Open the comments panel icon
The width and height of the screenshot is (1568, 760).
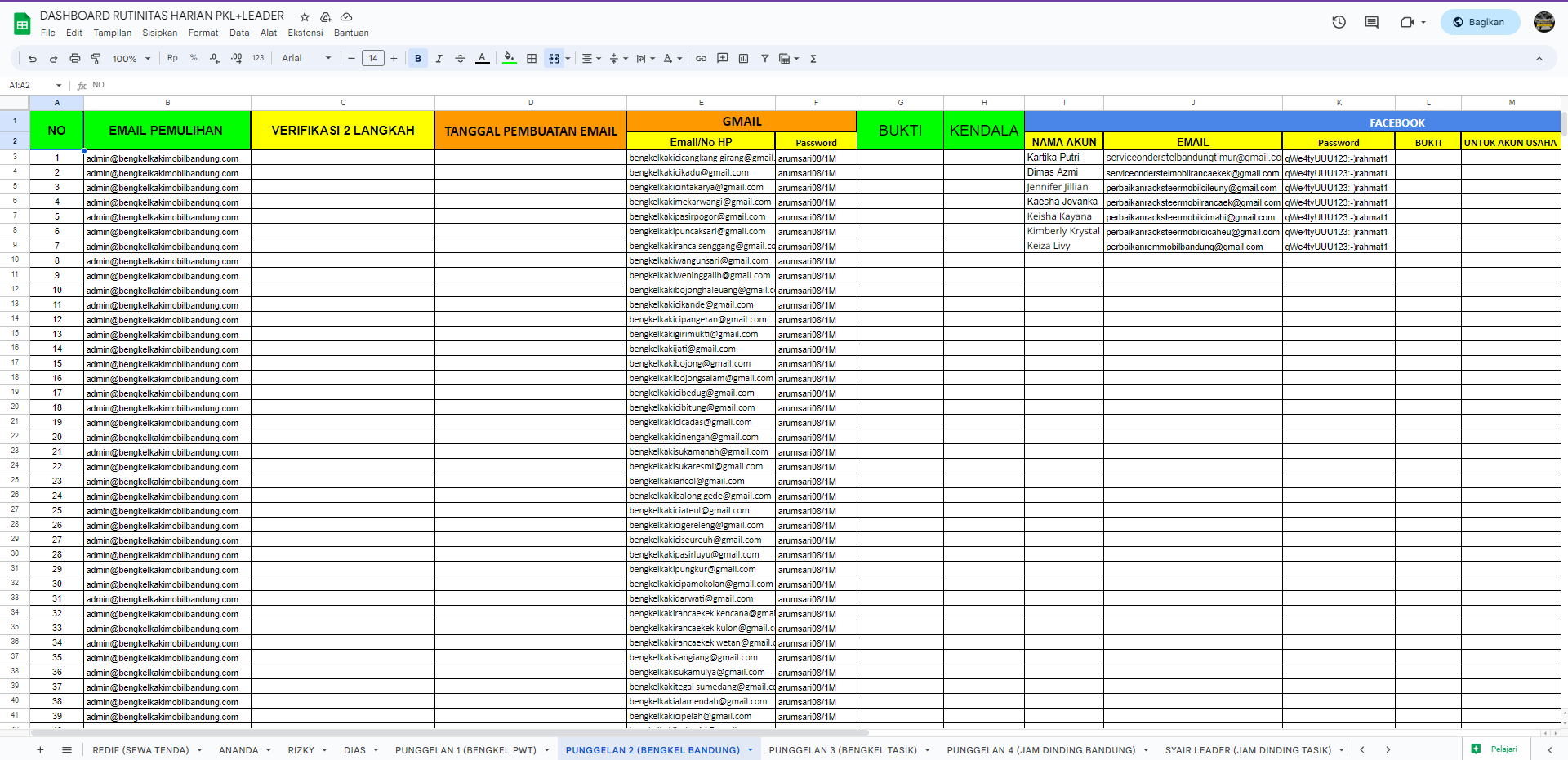pyautogui.click(x=1372, y=22)
